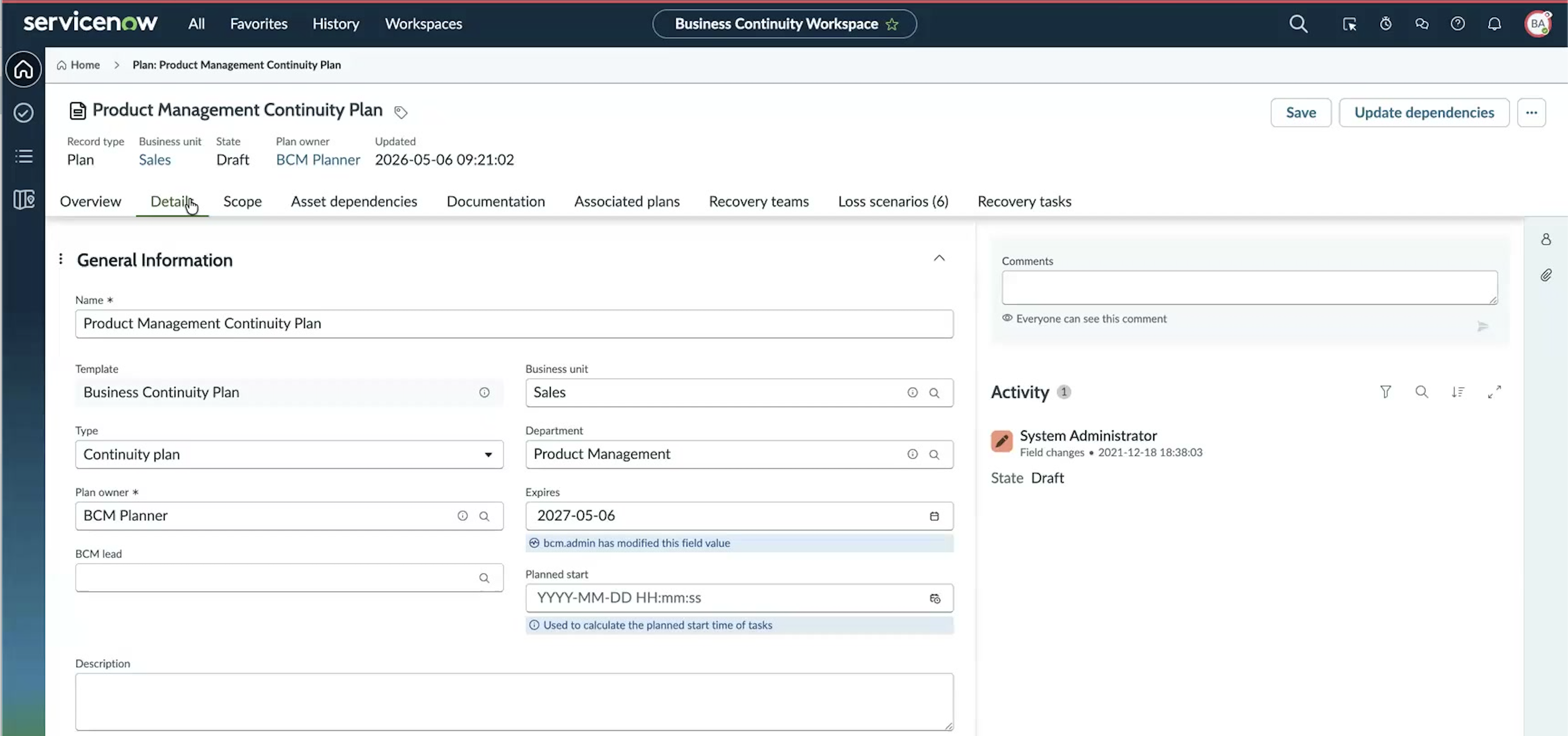Switch to Loss scenarios (6) tab
The width and height of the screenshot is (1568, 736).
point(893,201)
